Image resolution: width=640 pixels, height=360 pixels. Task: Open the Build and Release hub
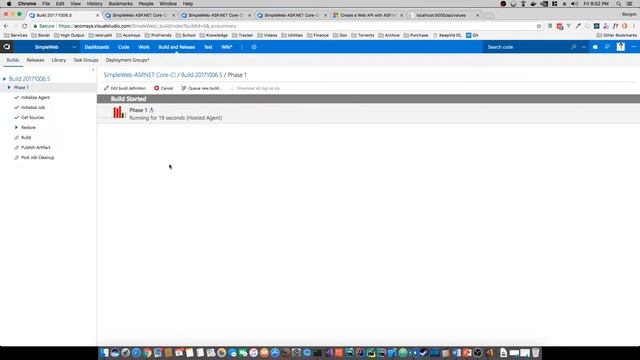click(177, 47)
